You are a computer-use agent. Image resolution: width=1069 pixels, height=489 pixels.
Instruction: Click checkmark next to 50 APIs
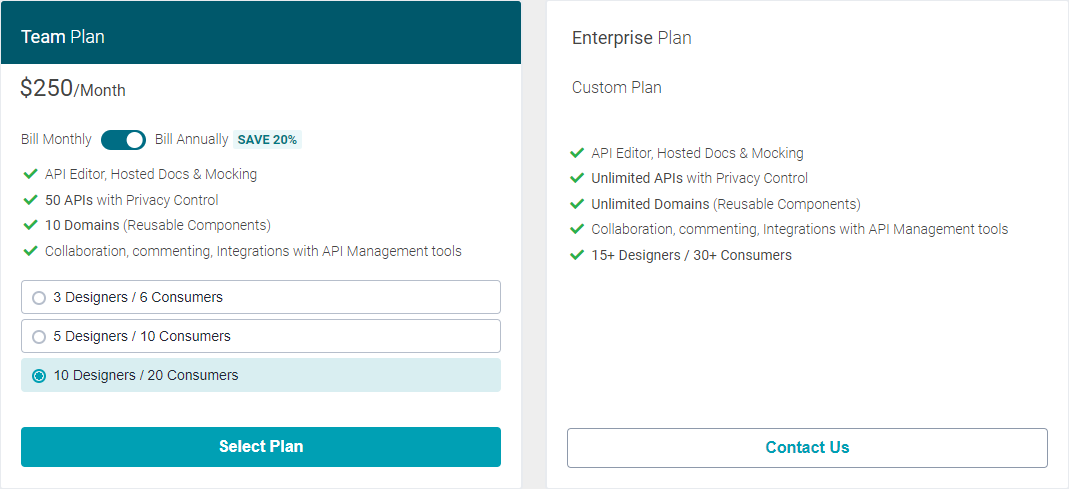coord(30,199)
